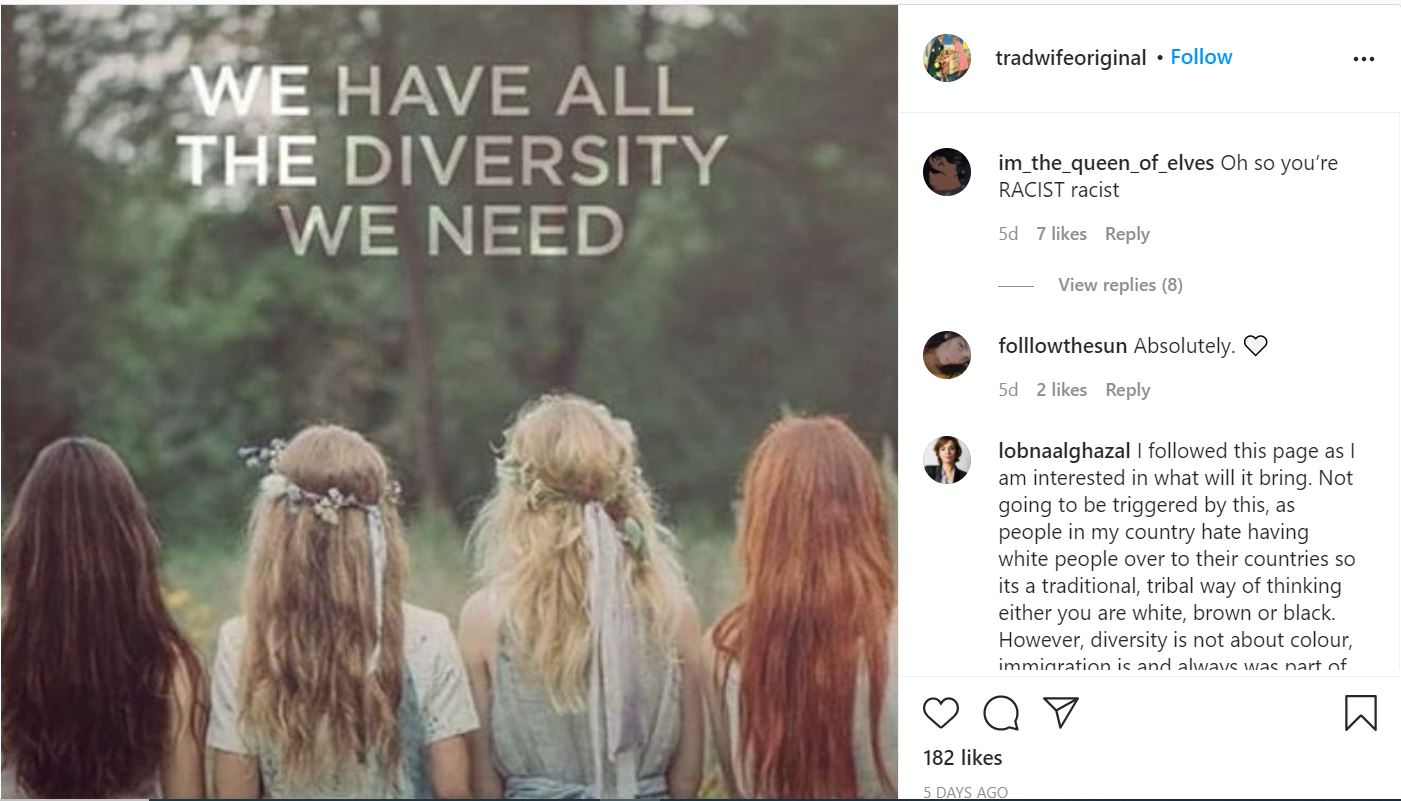The width and height of the screenshot is (1401, 801).
Task: Save the post with the bookmark icon
Action: 1360,713
